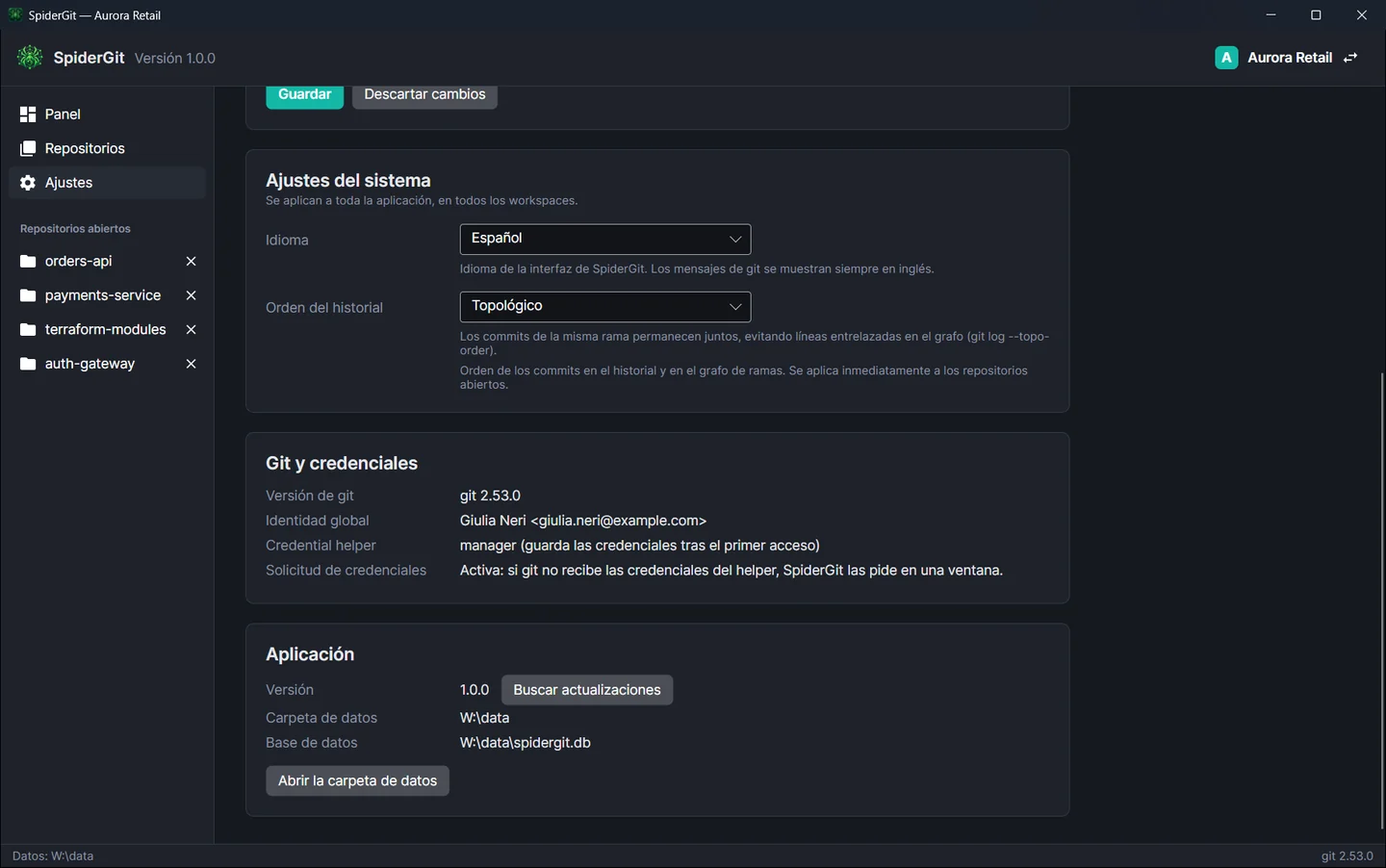Click the Giulia Neri identity text
This screenshot has height=868, width=1386.
(583, 521)
